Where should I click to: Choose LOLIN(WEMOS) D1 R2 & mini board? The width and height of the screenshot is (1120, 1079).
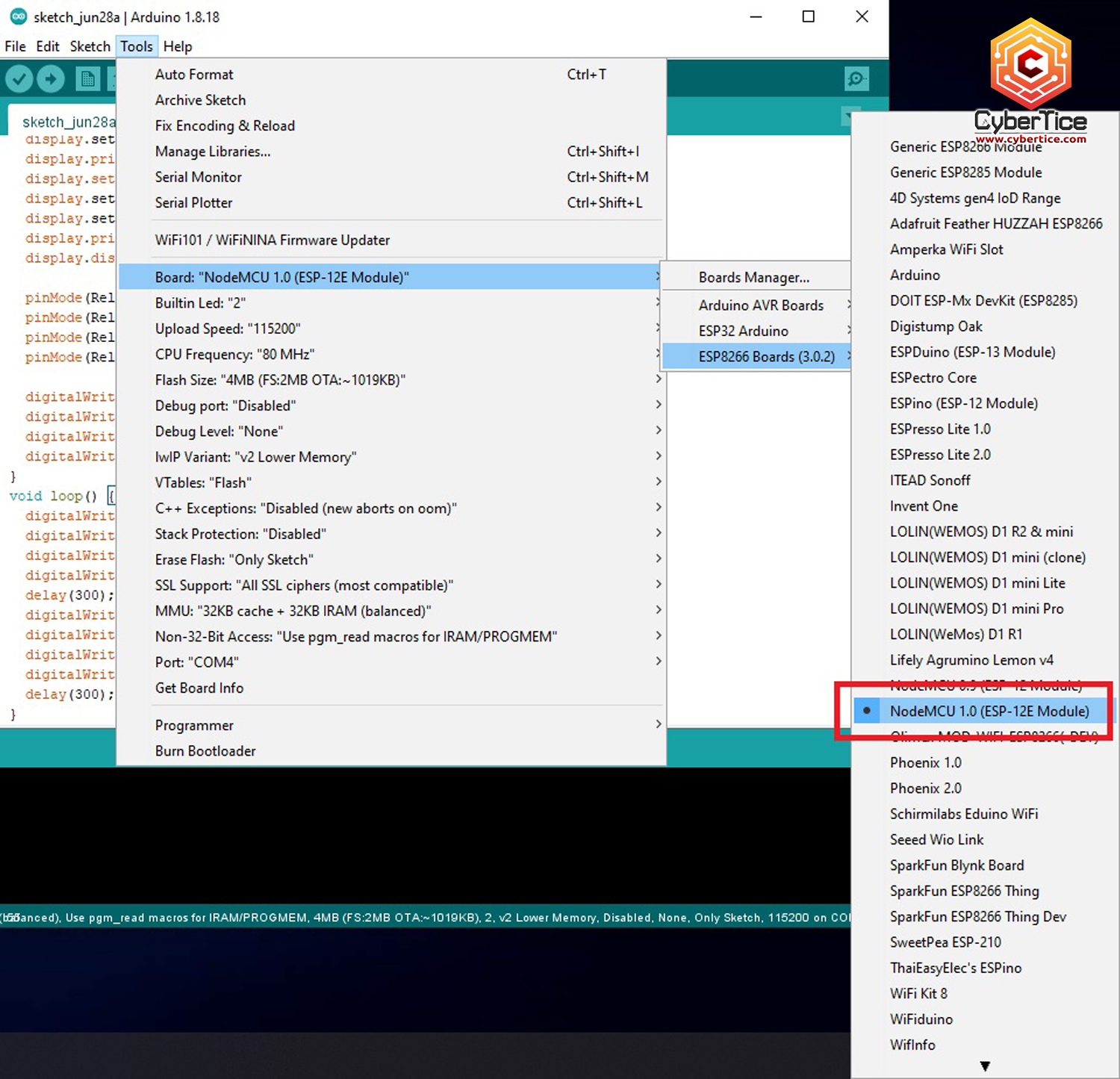(981, 532)
